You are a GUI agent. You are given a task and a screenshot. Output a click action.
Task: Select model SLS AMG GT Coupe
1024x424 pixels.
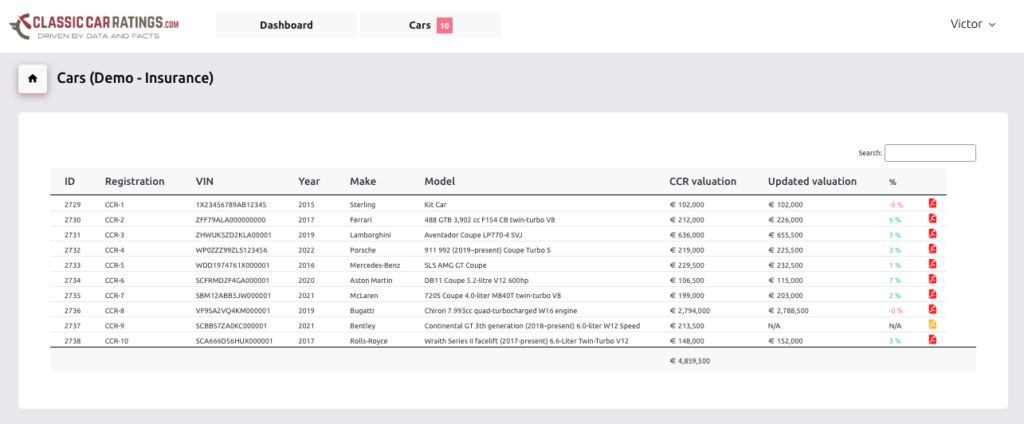click(455, 265)
